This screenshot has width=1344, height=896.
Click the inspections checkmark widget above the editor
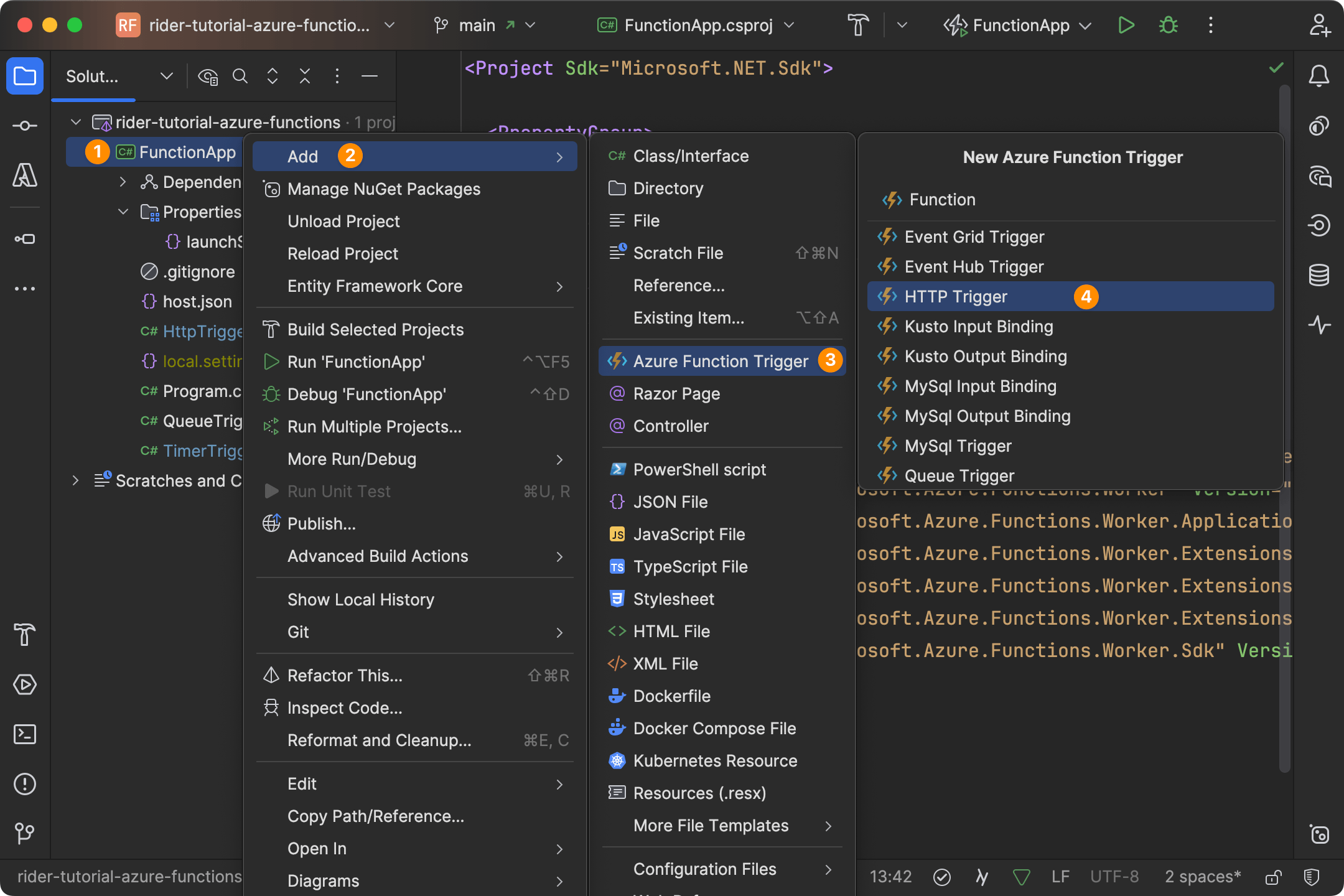pyautogui.click(x=1277, y=68)
